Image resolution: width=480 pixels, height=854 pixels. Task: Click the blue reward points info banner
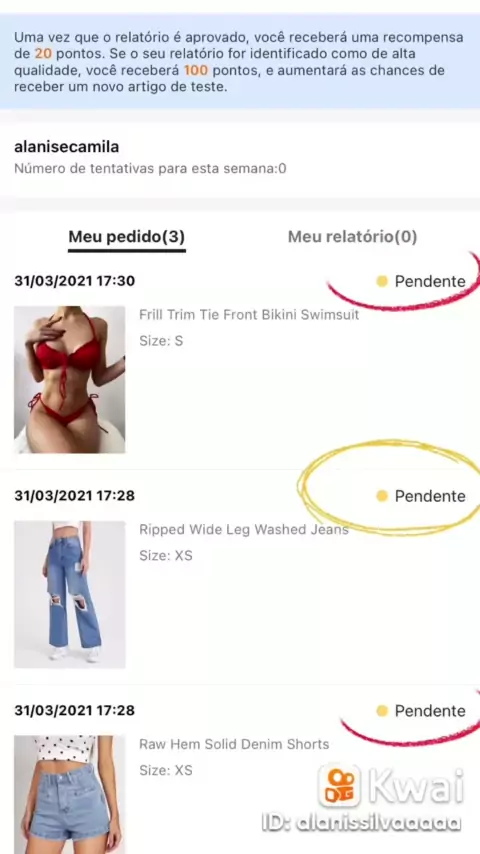pyautogui.click(x=240, y=61)
